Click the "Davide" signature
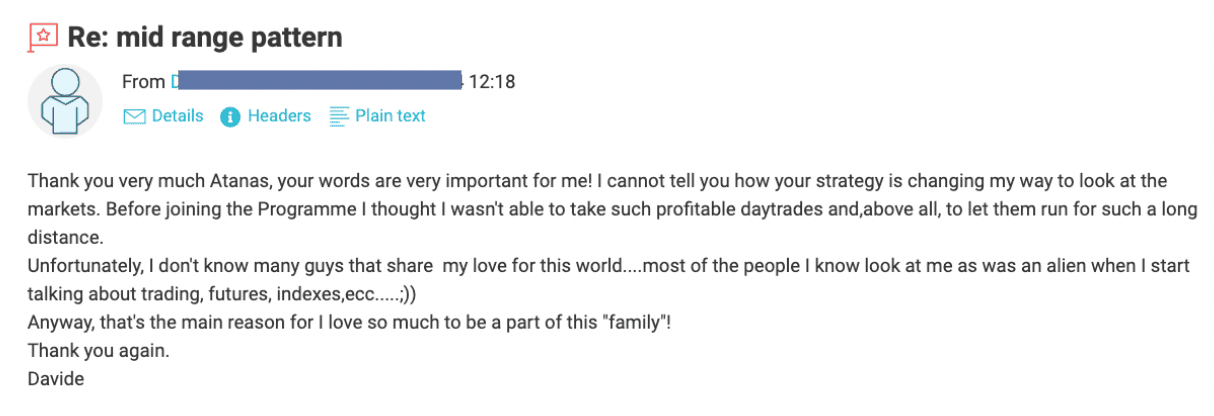 (56, 380)
